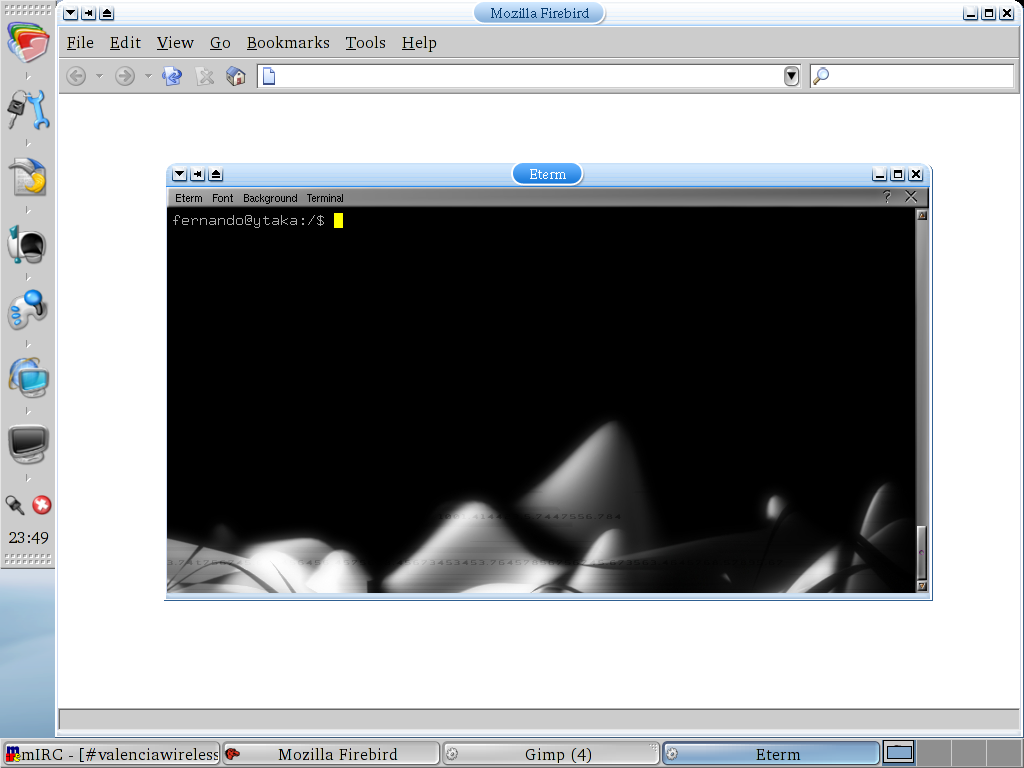The height and width of the screenshot is (768, 1024).
Task: Open the Background menu in Eterm
Action: 270,198
